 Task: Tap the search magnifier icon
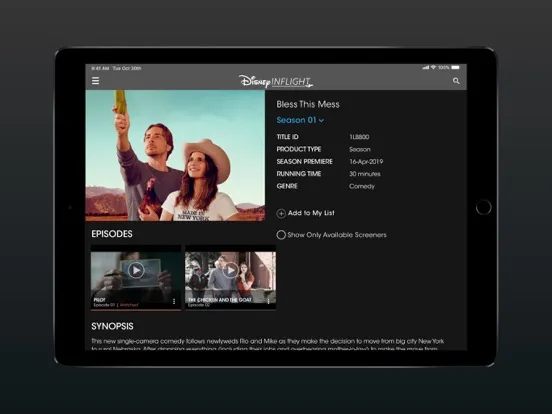456,81
